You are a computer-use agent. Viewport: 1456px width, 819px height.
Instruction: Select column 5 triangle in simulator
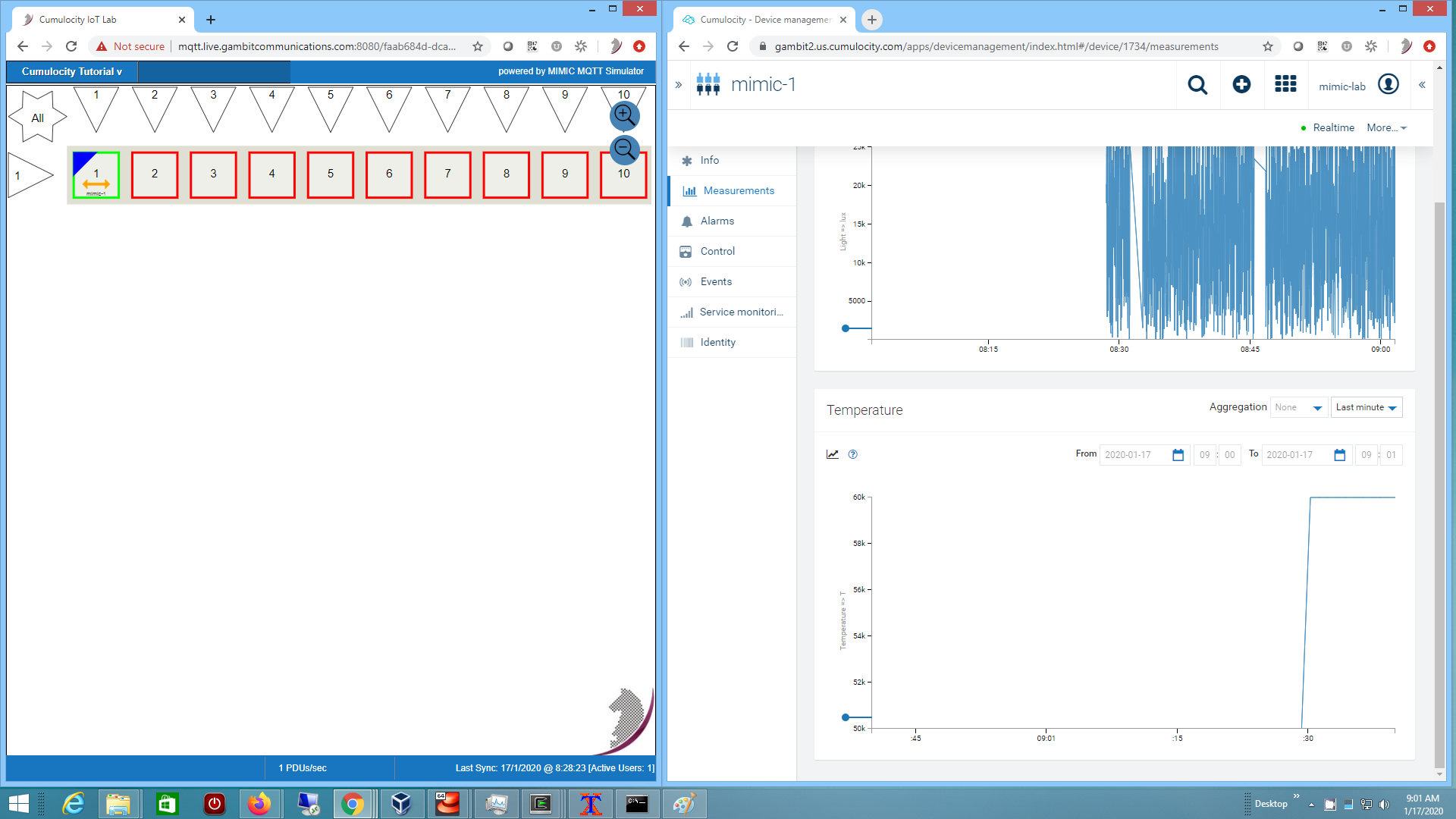point(331,108)
